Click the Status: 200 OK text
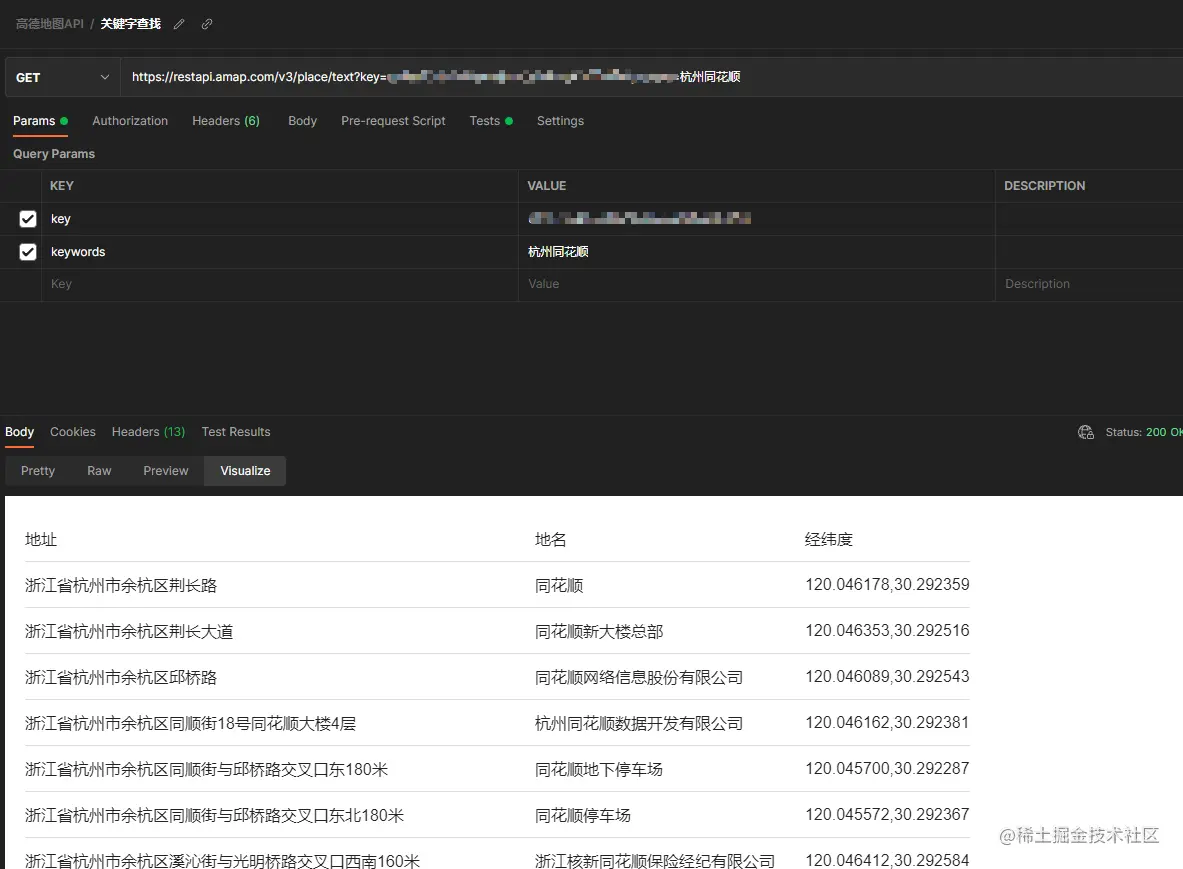The width and height of the screenshot is (1183, 869). coord(1144,432)
